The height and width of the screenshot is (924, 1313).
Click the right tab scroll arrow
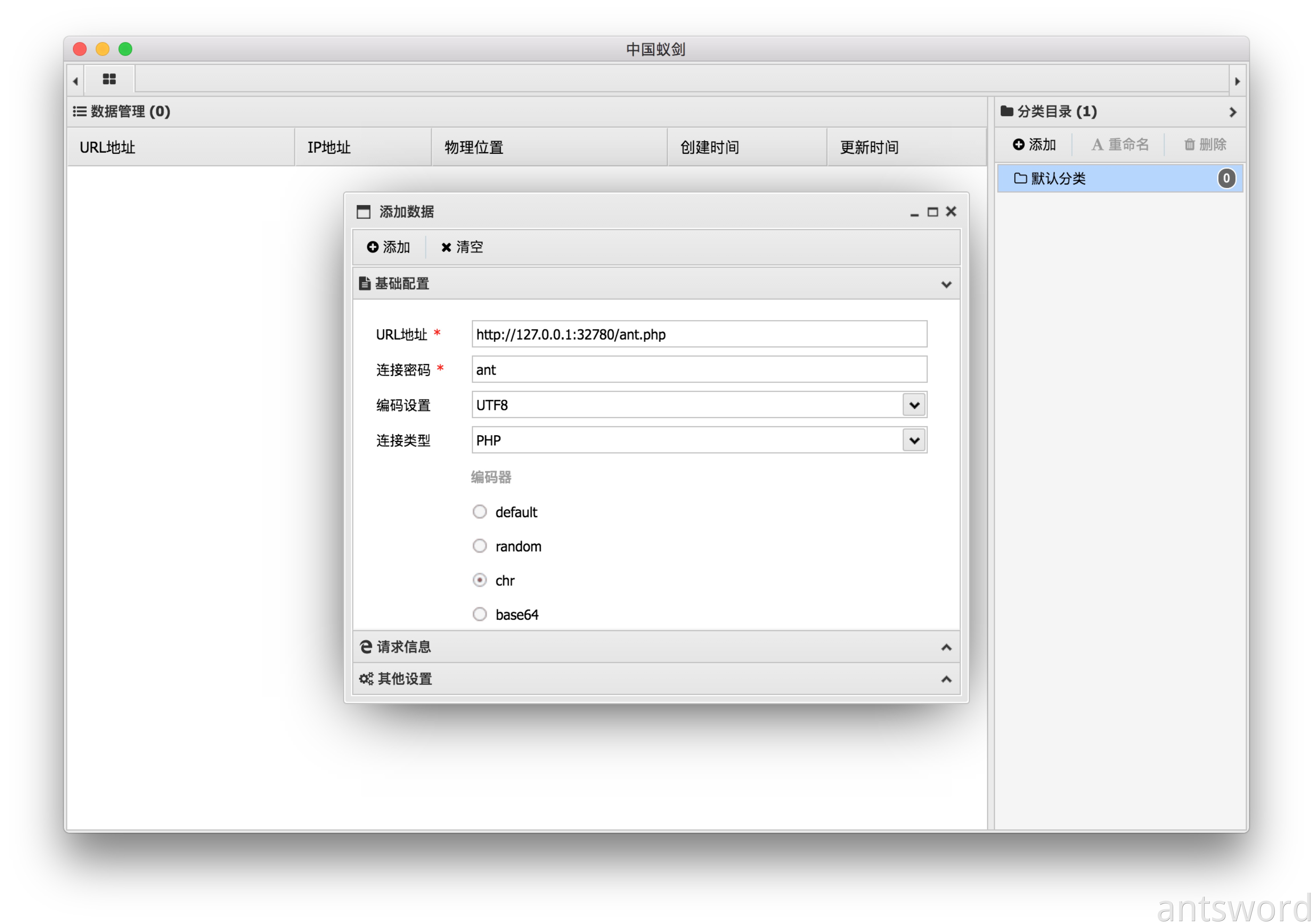click(1237, 81)
